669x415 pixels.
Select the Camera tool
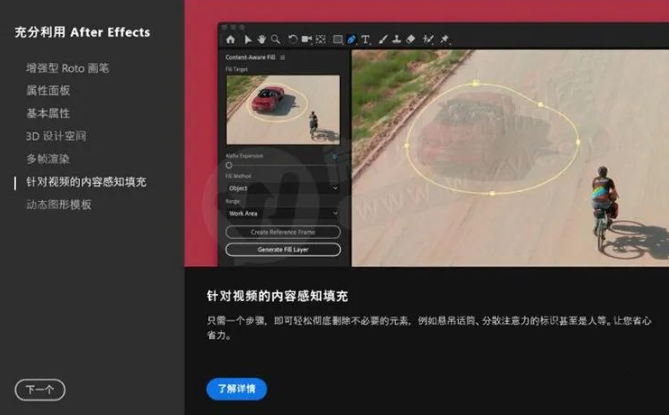(x=307, y=40)
